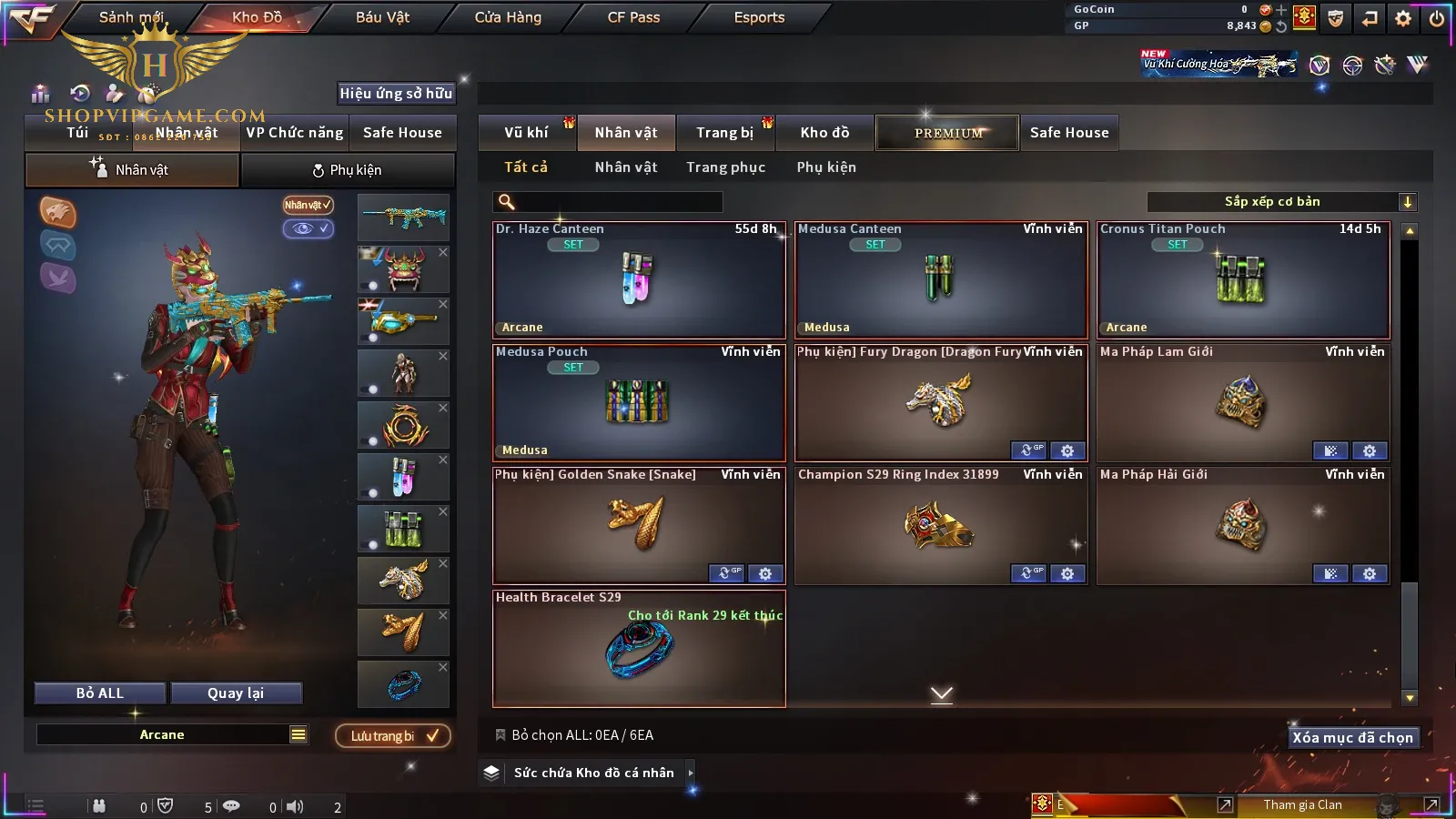Expand the item list down chevron

(x=942, y=694)
